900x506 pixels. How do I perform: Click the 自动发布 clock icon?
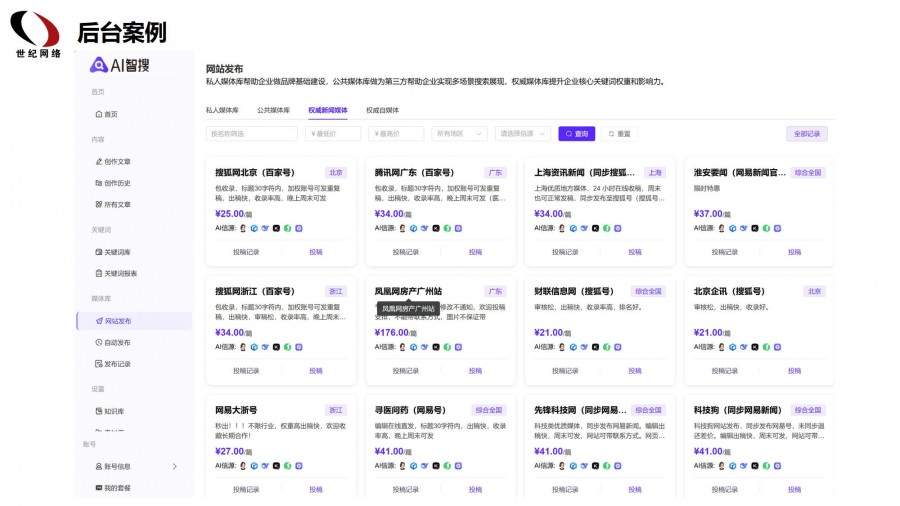tap(98, 342)
